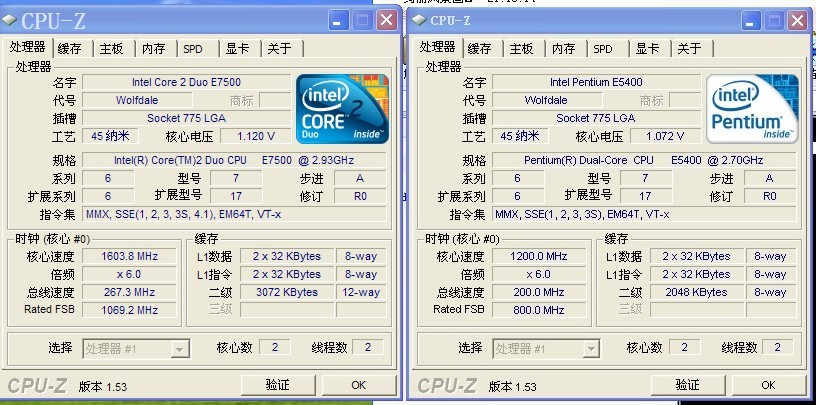
Task: Open 关于 tab in right window
Action: tap(690, 49)
